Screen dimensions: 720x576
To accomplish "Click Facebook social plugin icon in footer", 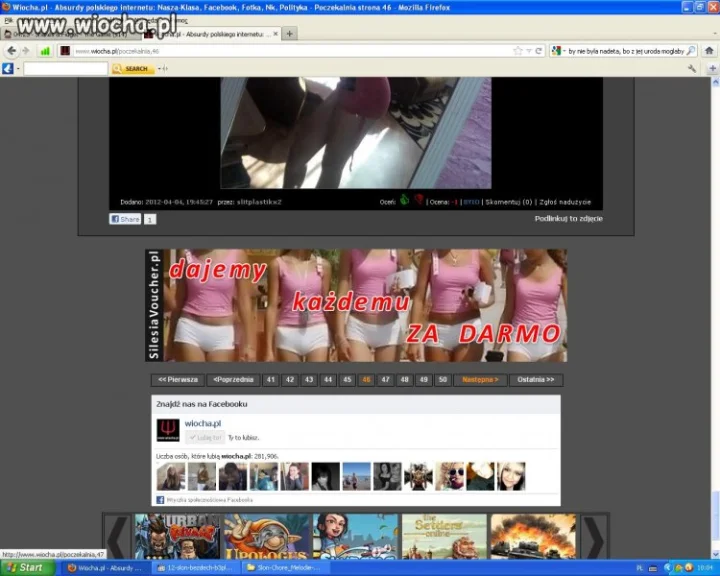I will pos(160,500).
